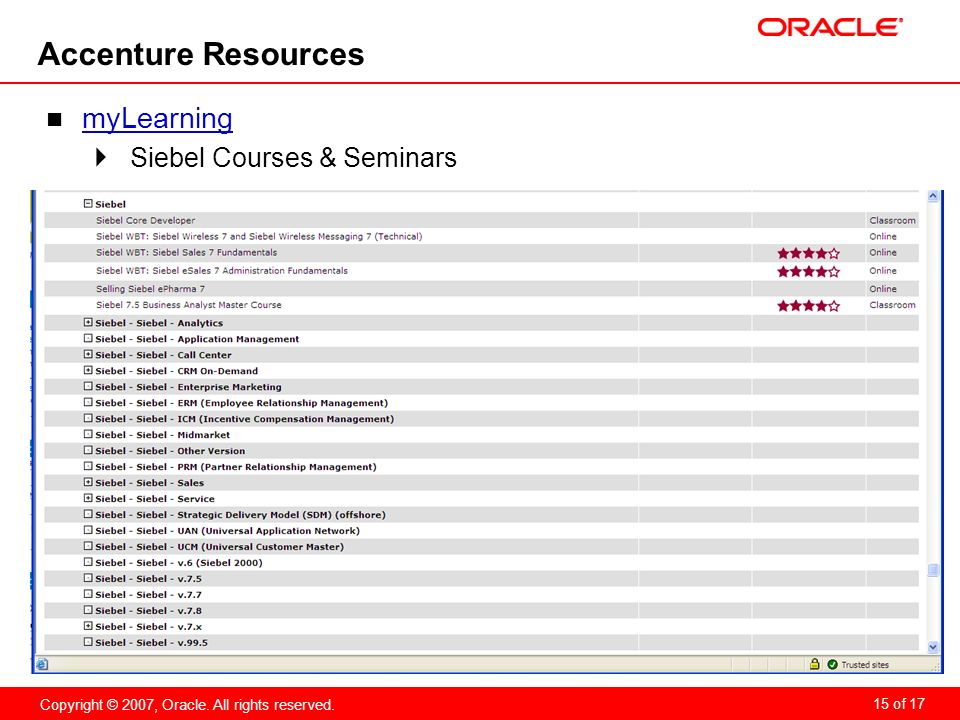Expand Siebel - Siebel - Other Version node
Viewport: 960px width, 720px height.
tap(88, 450)
